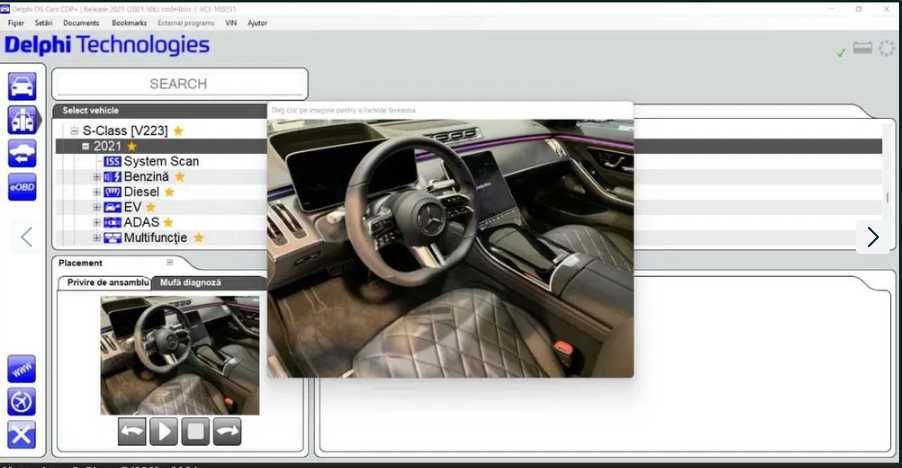The image size is (902, 468).
Task: Select the S-Class [V223] tree item
Action: (125, 131)
